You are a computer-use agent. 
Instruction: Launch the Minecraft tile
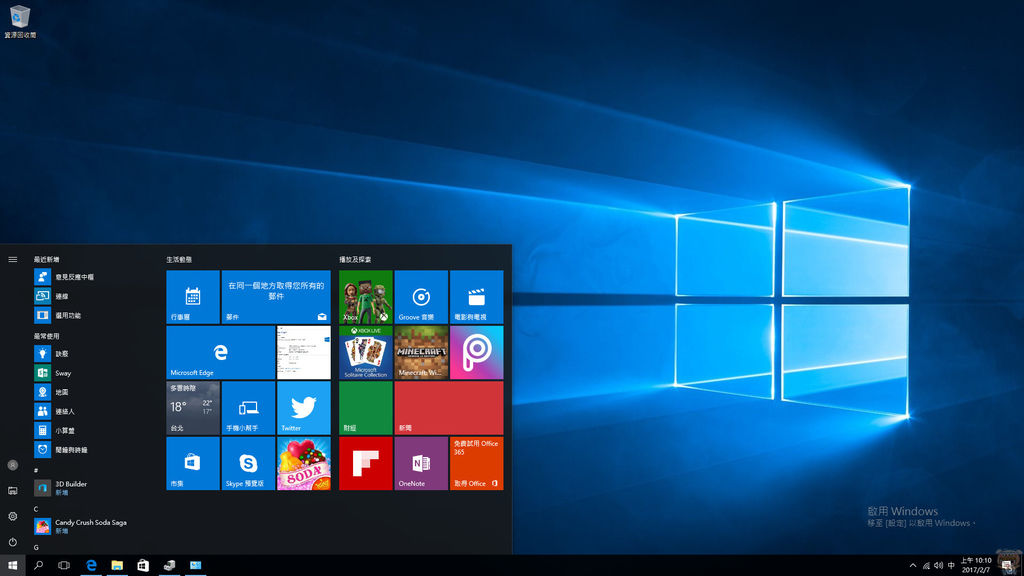pyautogui.click(x=421, y=352)
